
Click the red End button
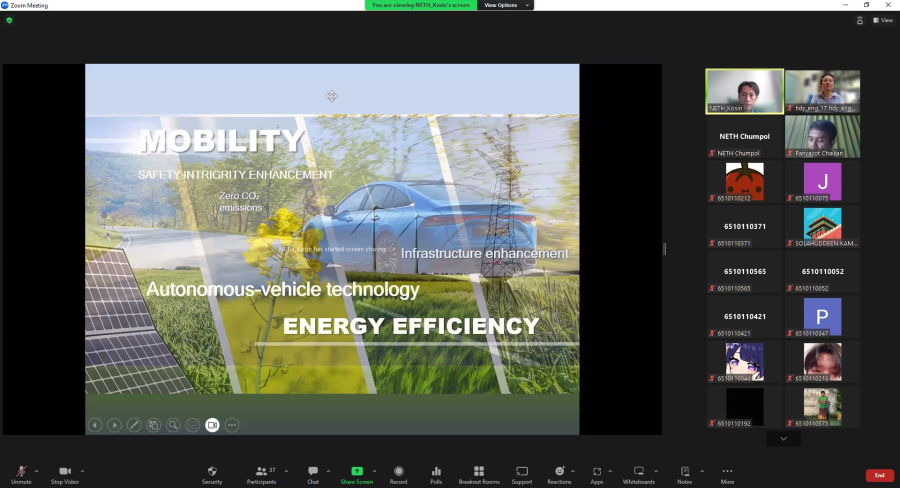pos(879,475)
